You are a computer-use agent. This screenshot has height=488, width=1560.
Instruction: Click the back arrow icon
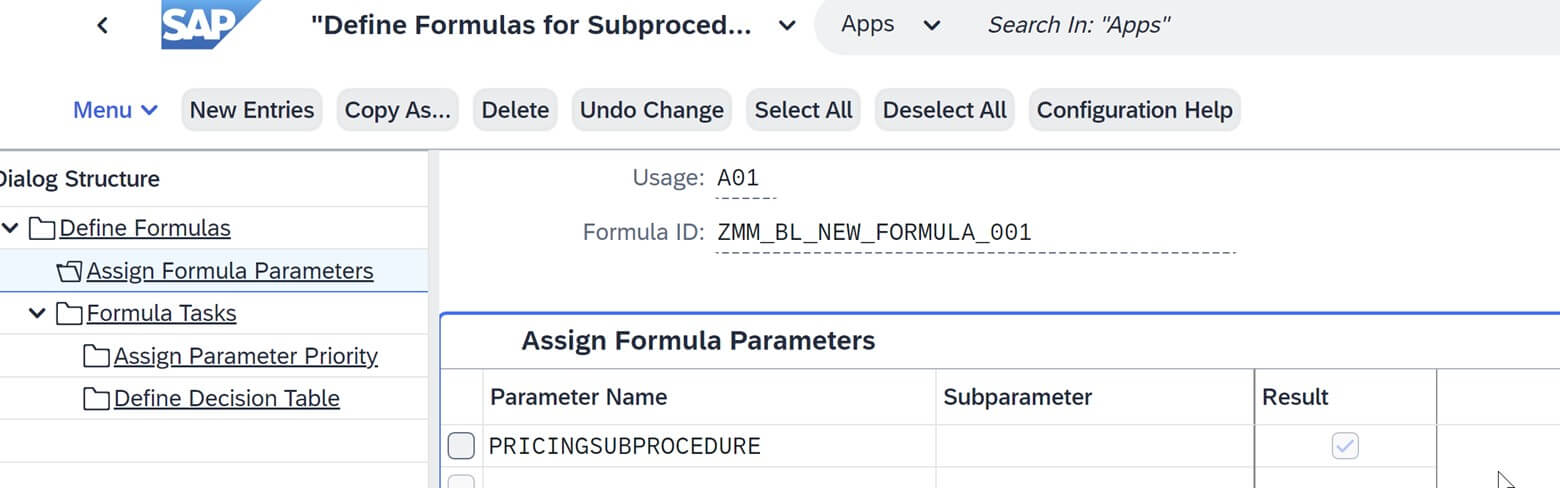[102, 26]
